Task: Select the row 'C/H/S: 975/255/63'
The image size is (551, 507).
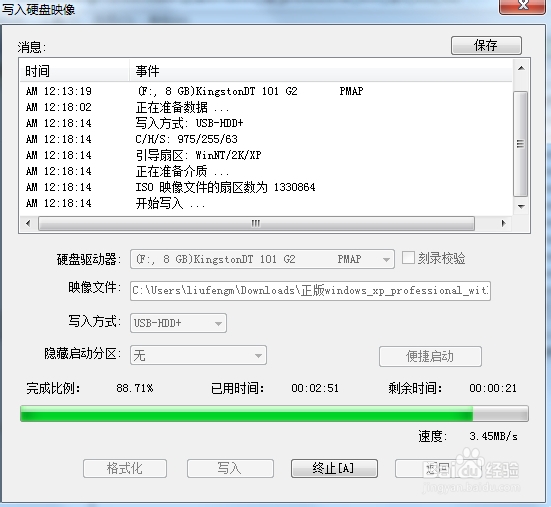Action: [266, 139]
